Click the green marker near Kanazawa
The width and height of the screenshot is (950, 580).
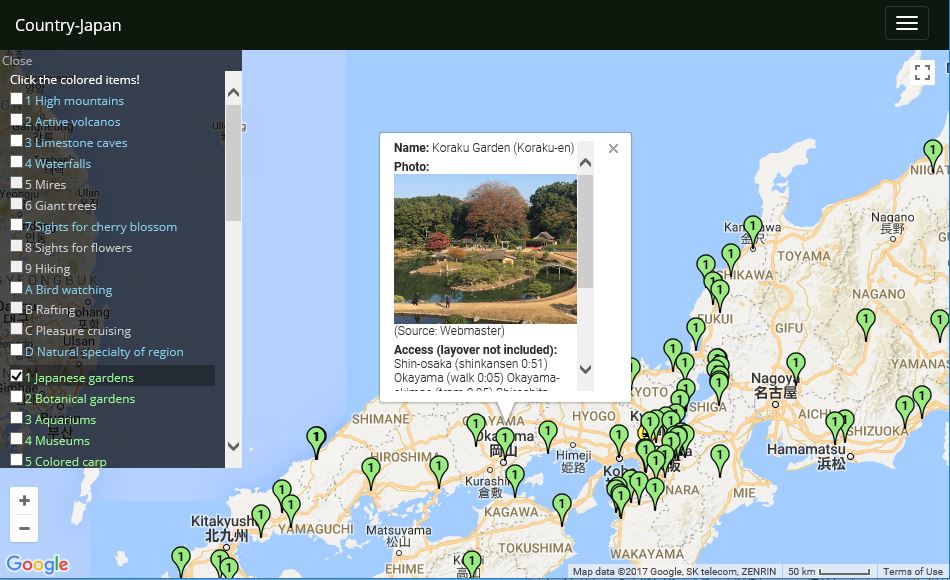point(752,228)
